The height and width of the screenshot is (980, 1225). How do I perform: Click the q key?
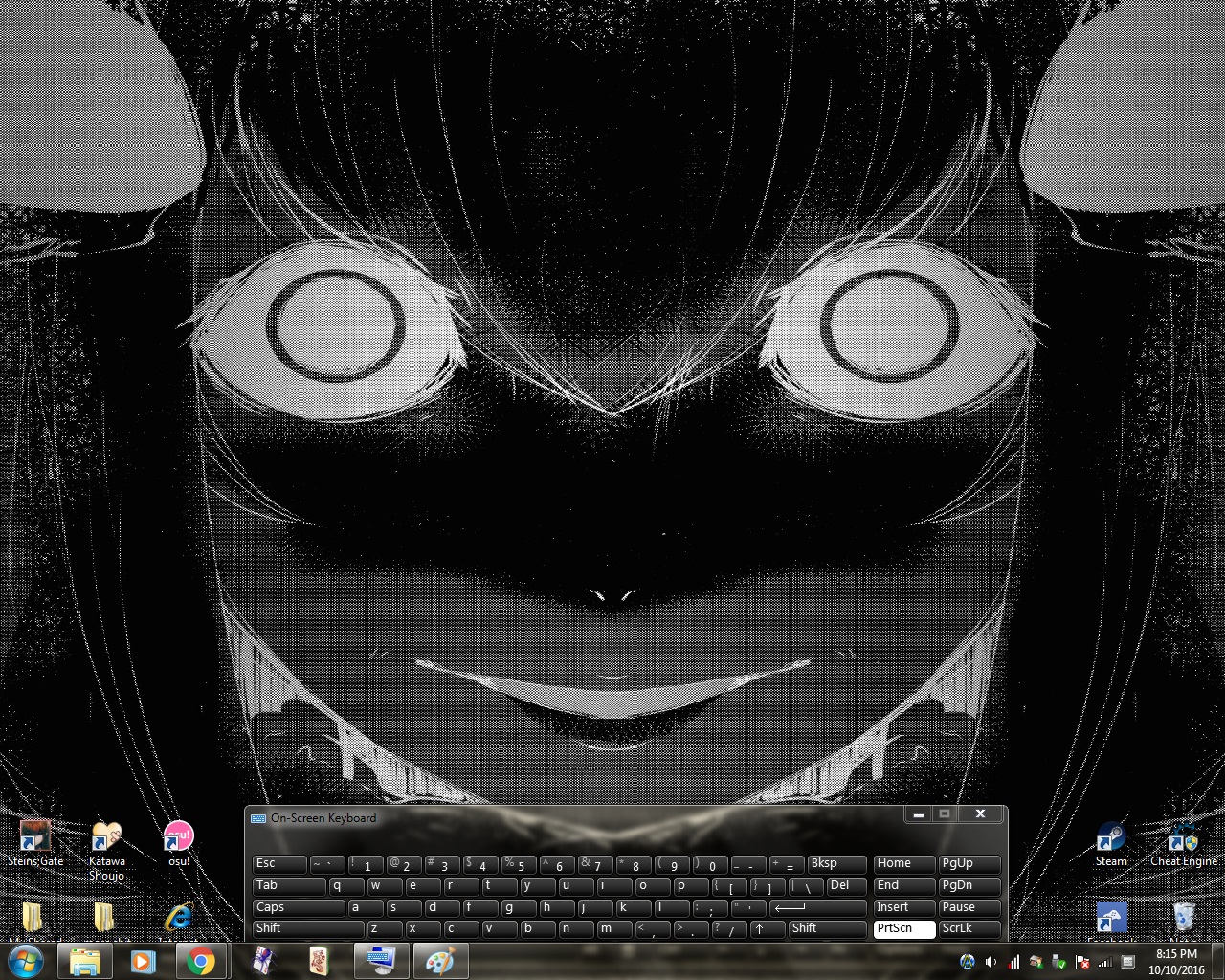346,886
